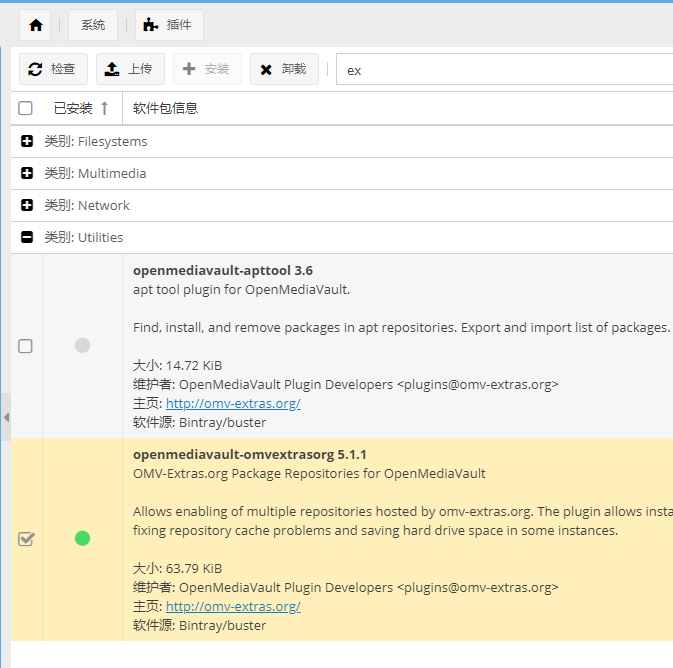Open omvextrasorg homepage link omv-extras.org
This screenshot has width=673, height=668.
pyautogui.click(x=233, y=607)
